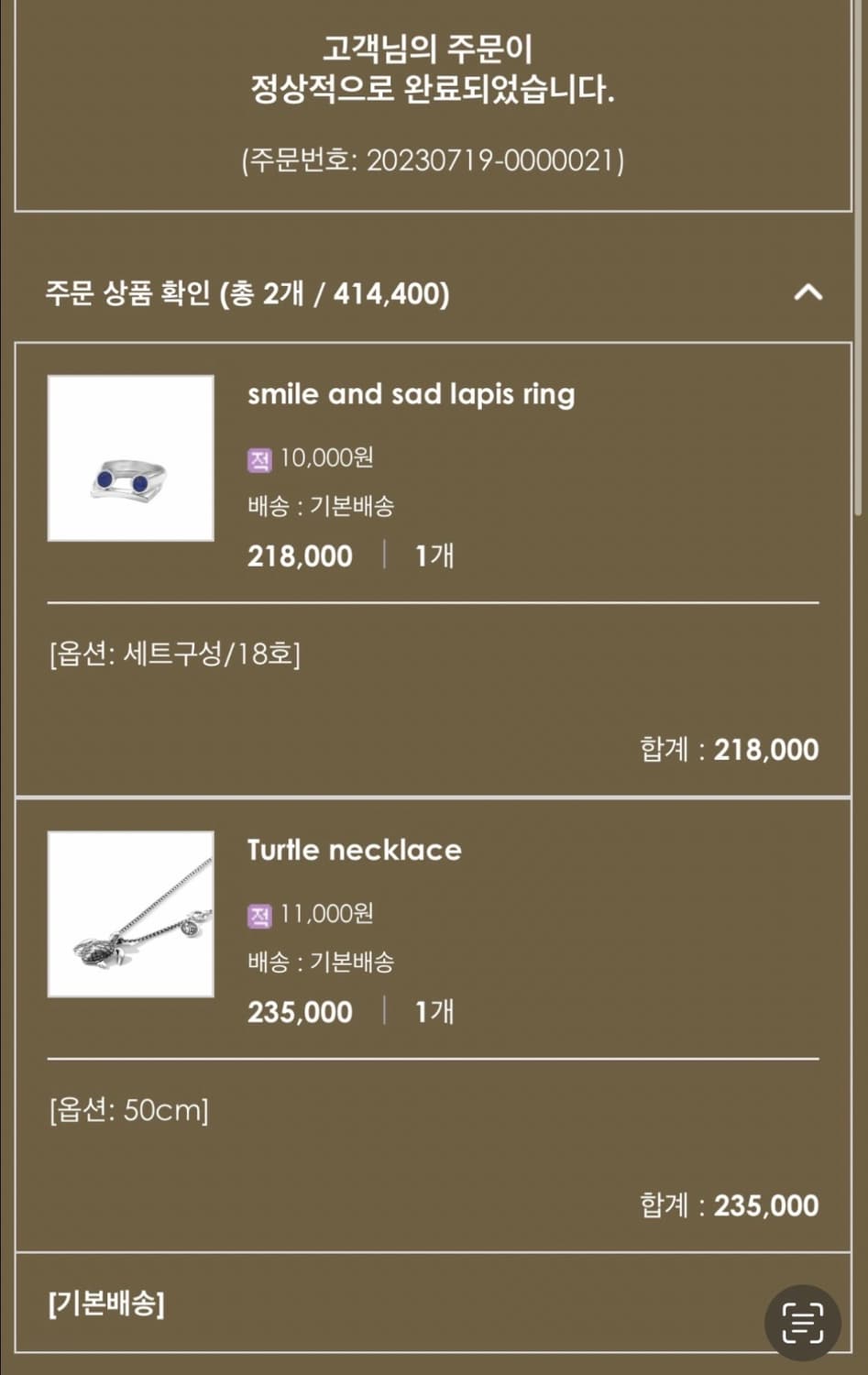This screenshot has width=868, height=1375.
Task: Click the purple 적 icon beside 11,000원
Action: tap(259, 915)
